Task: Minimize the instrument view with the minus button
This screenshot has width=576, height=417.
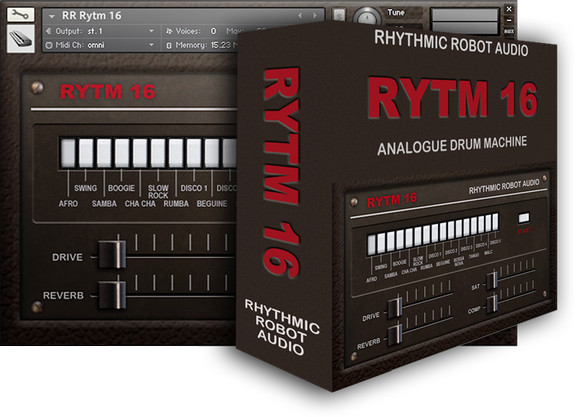Action: [x=509, y=20]
